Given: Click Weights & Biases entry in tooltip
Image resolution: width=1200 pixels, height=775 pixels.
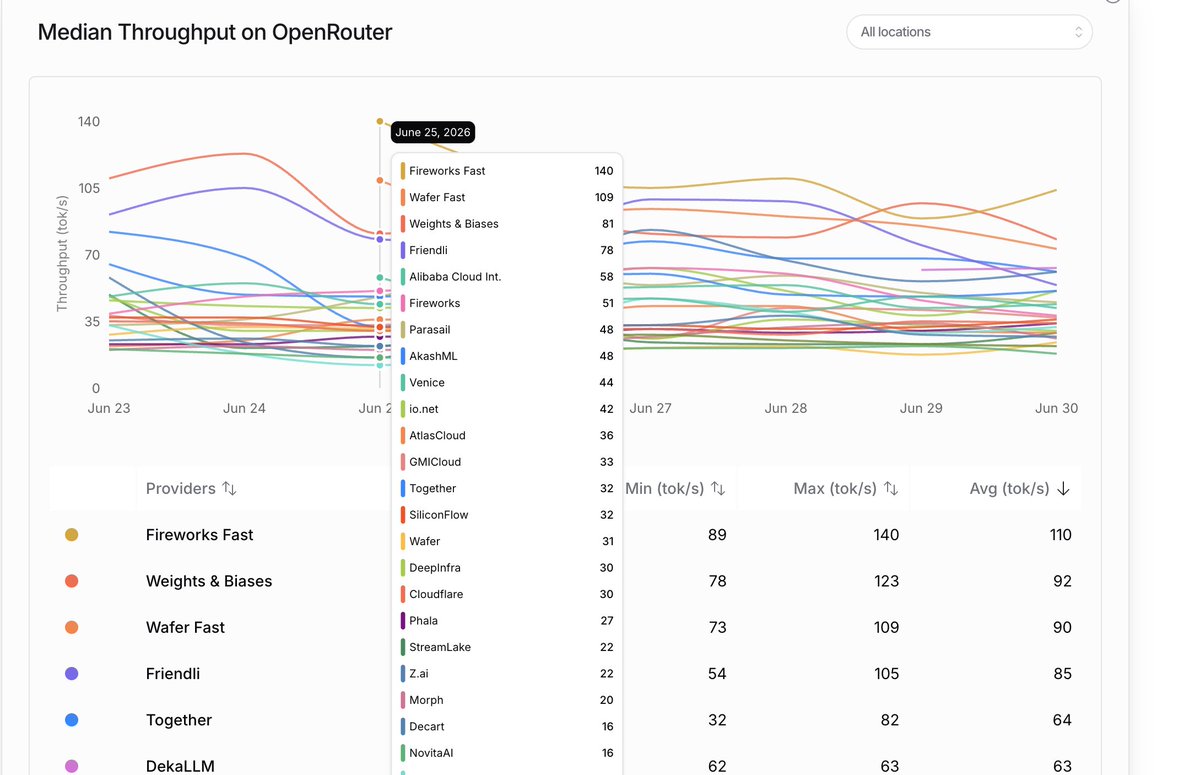Looking at the screenshot, I should click(x=507, y=224).
